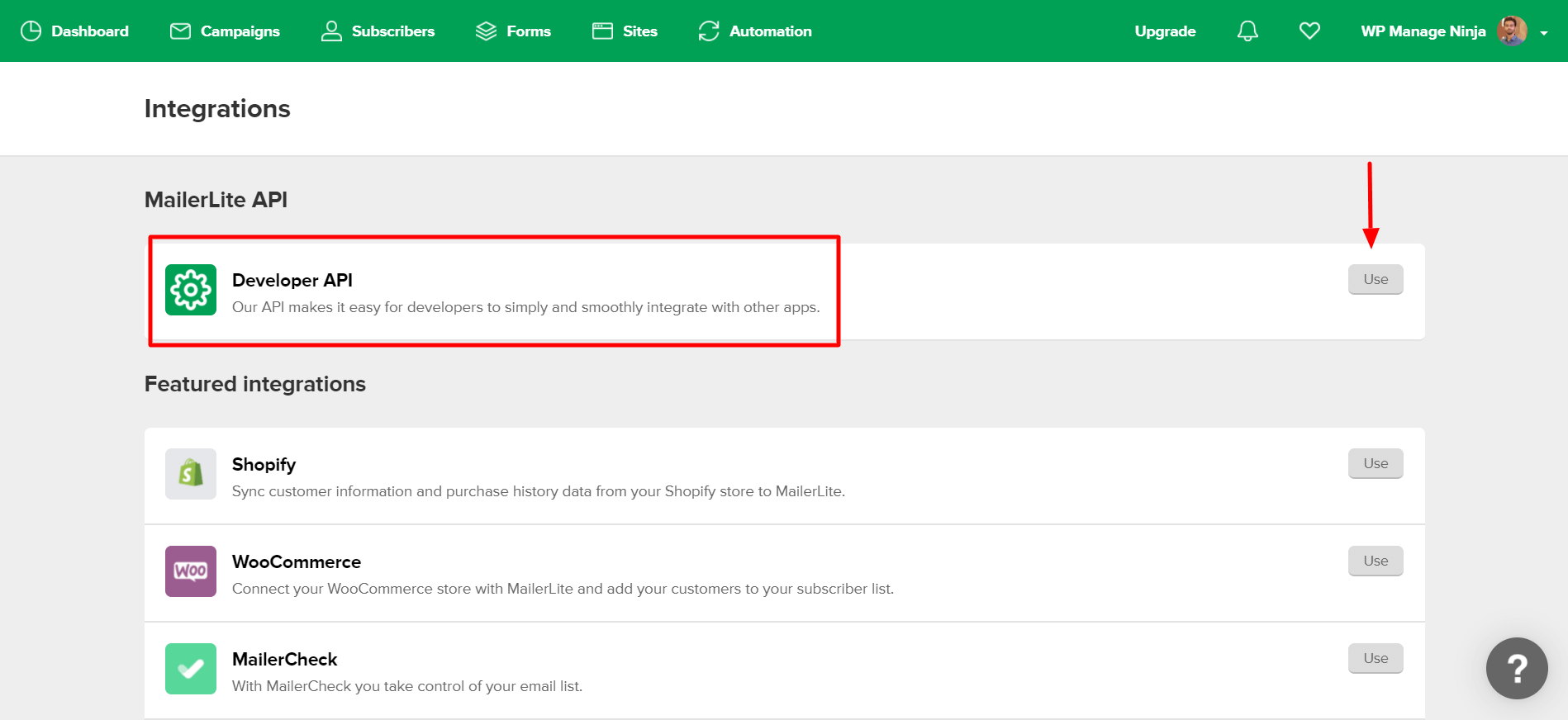Click Developer API description text
1568x720 pixels.
click(526, 307)
